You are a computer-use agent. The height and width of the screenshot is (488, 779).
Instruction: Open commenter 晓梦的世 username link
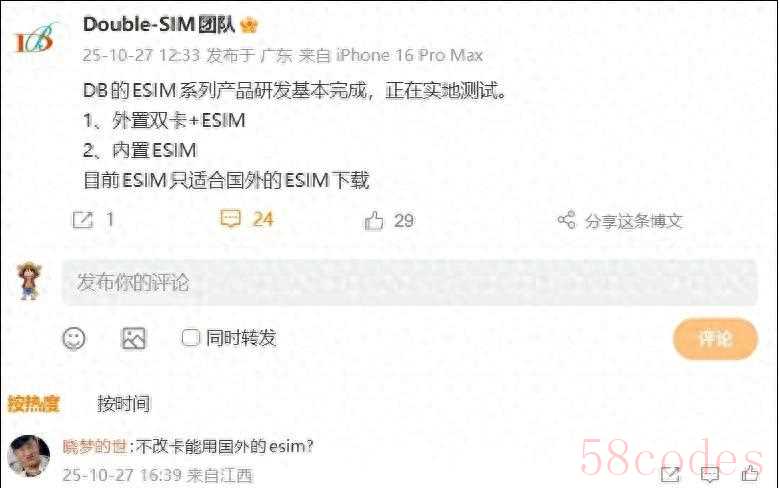pos(95,447)
